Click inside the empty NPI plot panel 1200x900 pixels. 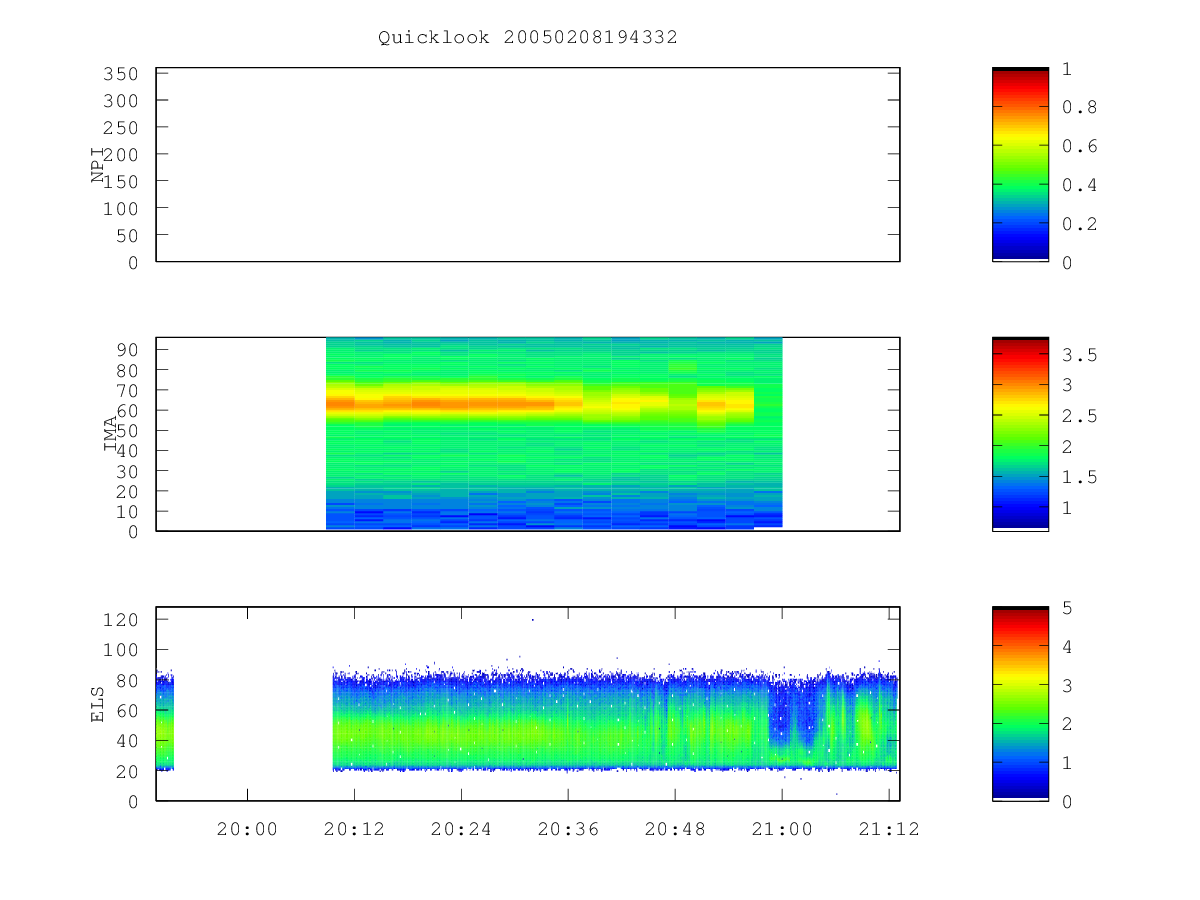pyautogui.click(x=528, y=165)
